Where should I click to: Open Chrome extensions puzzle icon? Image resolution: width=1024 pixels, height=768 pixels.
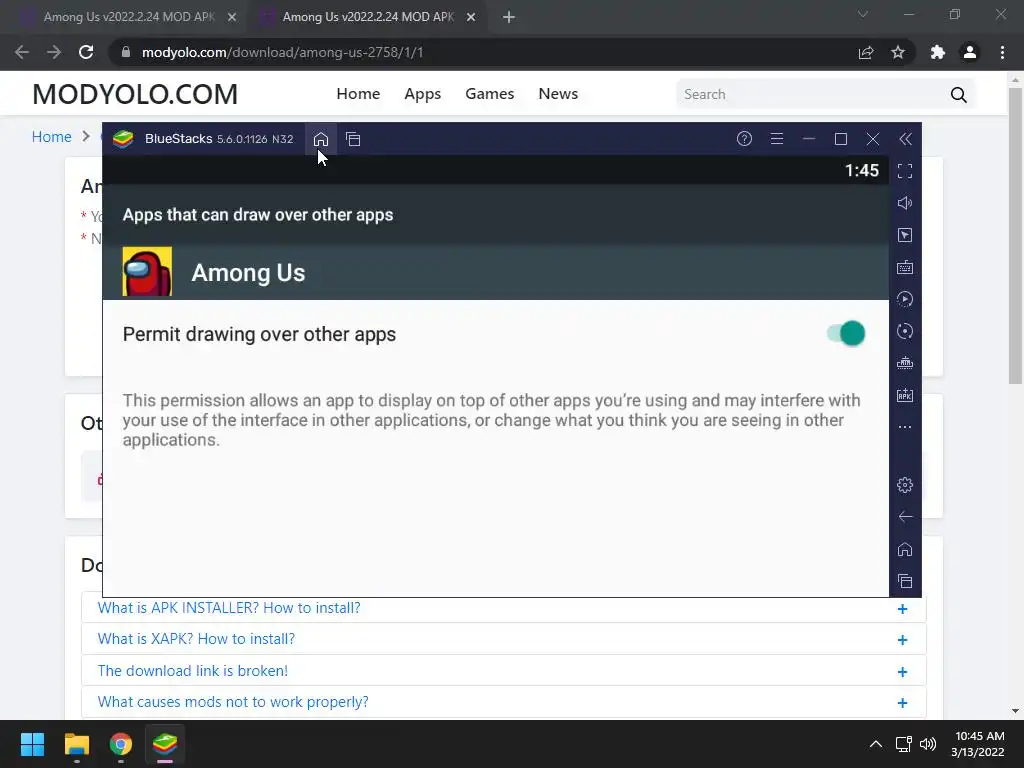click(938, 52)
